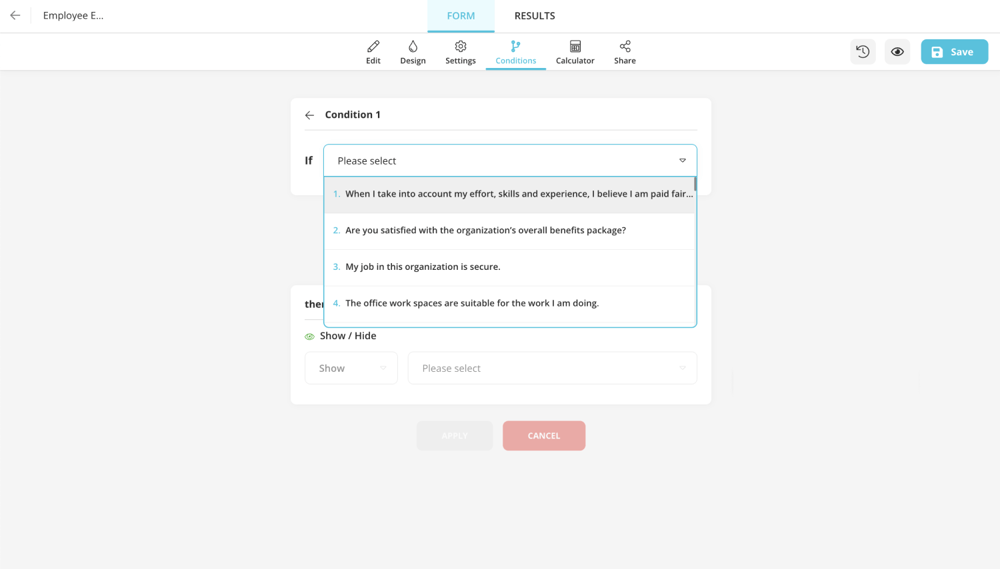The width and height of the screenshot is (1000, 569).
Task: Open the Design droplet tool
Action: click(x=413, y=47)
